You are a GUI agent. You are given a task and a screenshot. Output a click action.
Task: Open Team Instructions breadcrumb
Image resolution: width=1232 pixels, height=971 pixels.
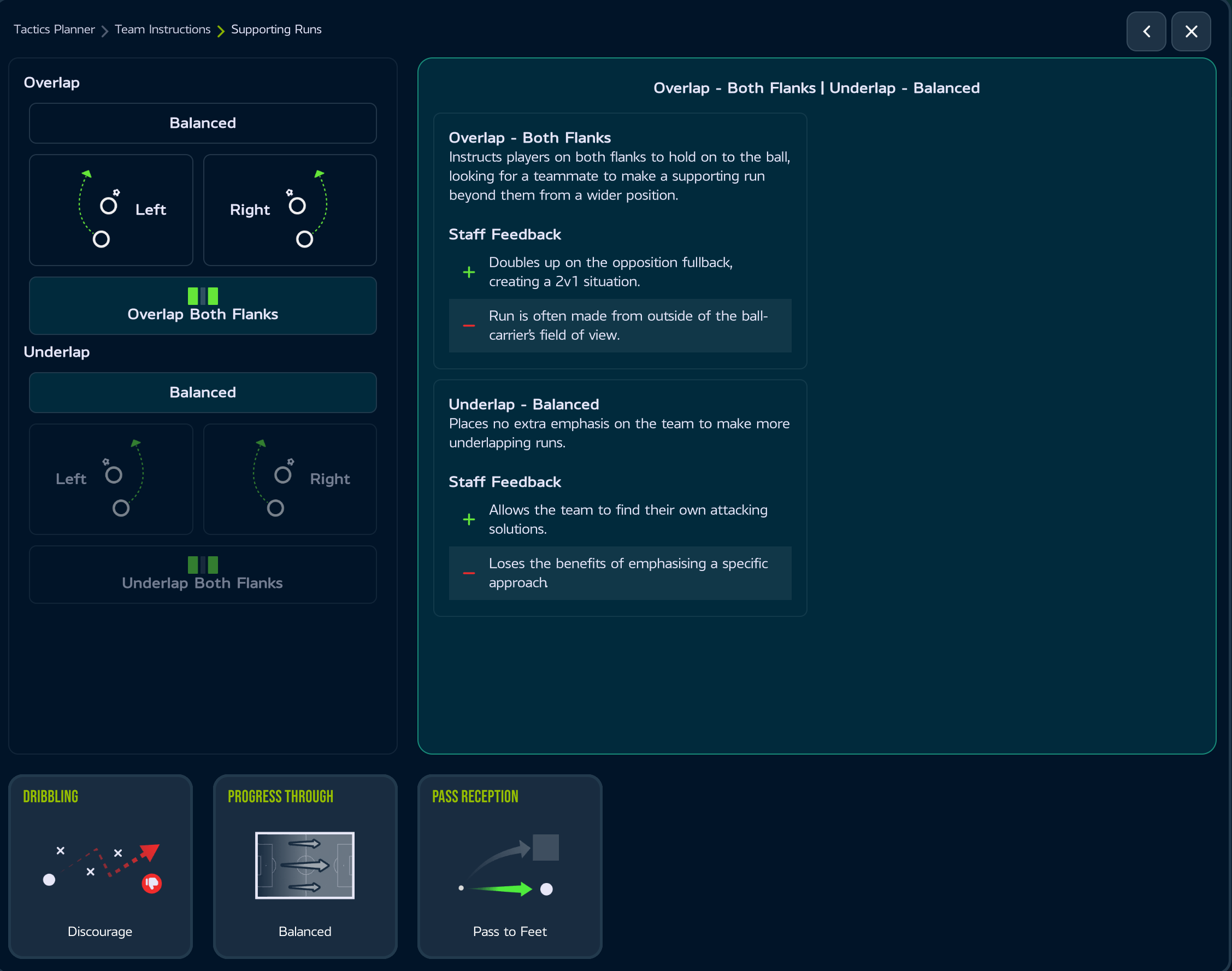(162, 30)
